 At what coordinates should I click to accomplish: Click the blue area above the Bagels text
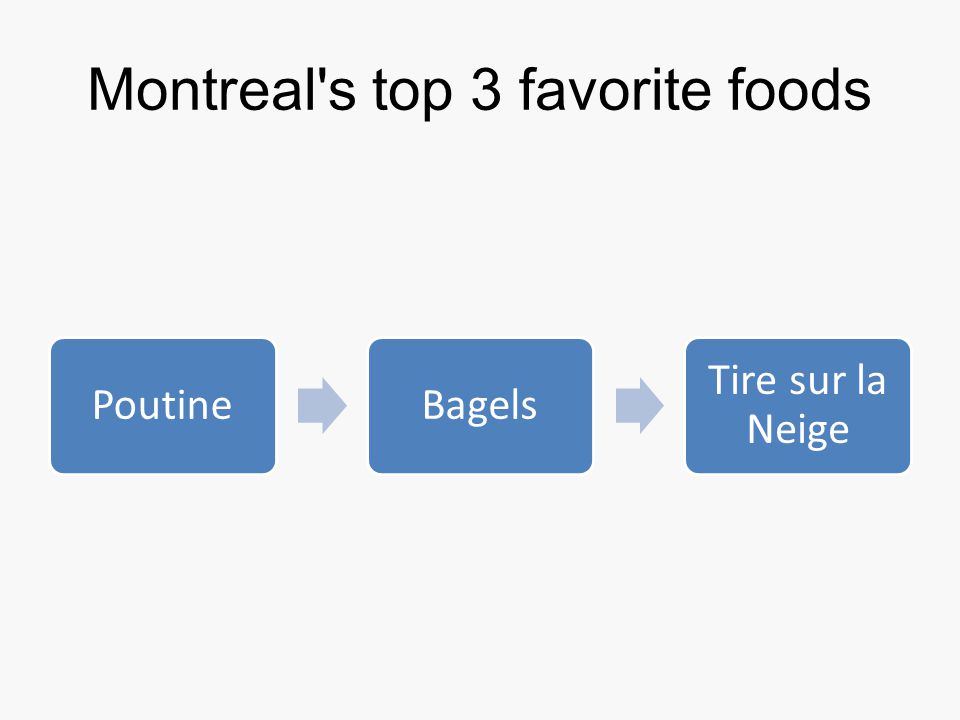(x=480, y=362)
